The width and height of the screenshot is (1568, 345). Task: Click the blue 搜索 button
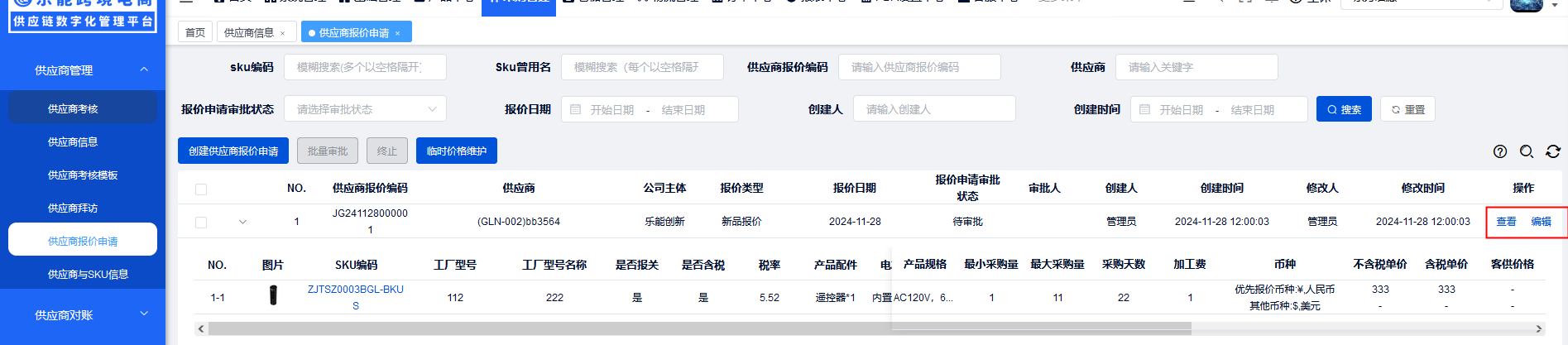1344,109
